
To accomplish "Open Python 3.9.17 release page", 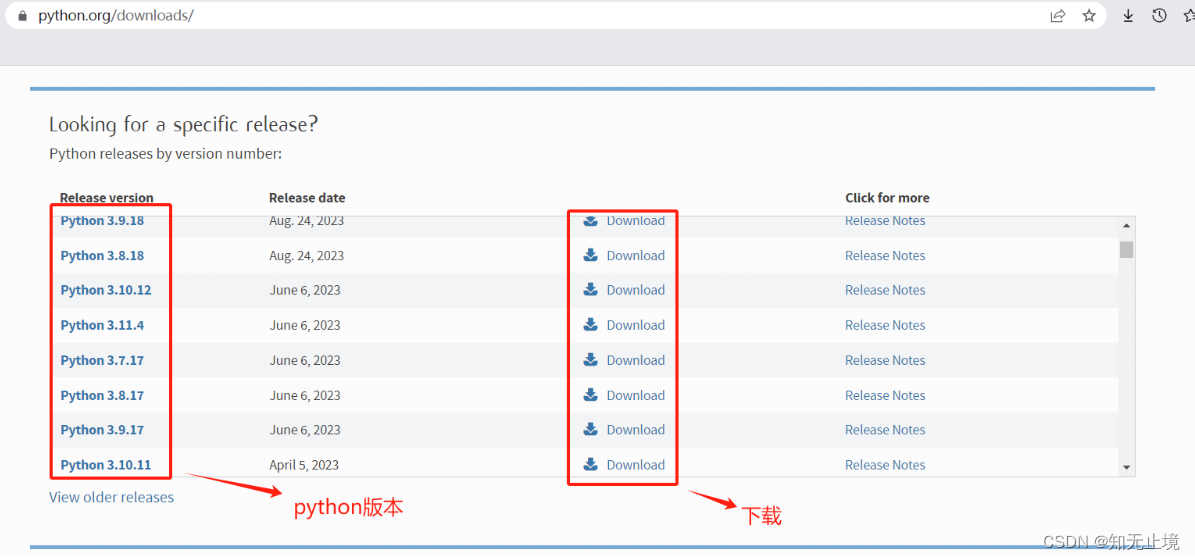I will pyautogui.click(x=102, y=430).
